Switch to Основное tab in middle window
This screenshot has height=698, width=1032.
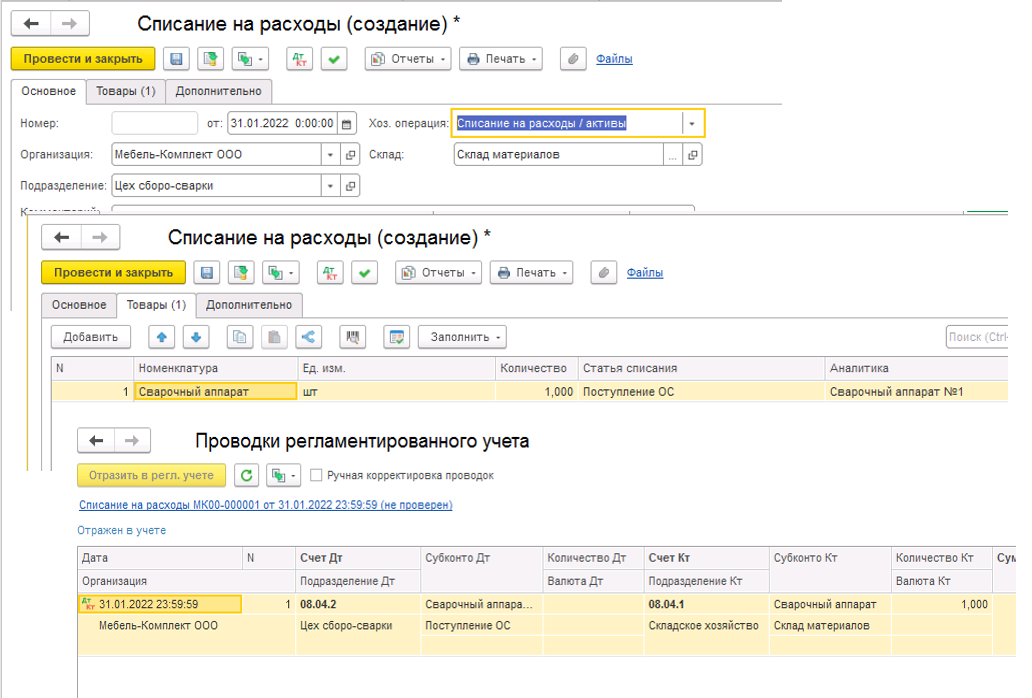pos(79,305)
